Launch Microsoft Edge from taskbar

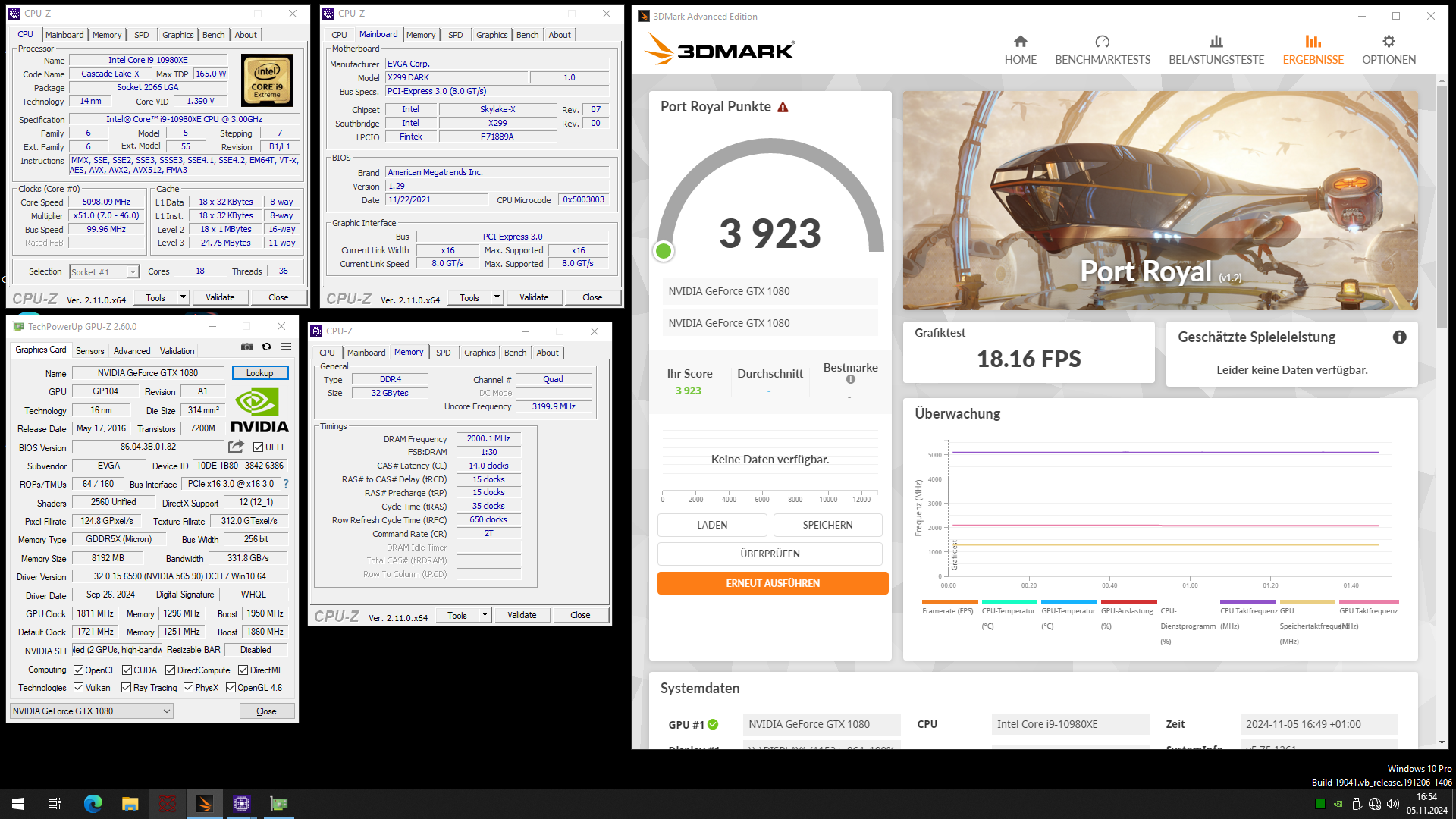click(93, 804)
